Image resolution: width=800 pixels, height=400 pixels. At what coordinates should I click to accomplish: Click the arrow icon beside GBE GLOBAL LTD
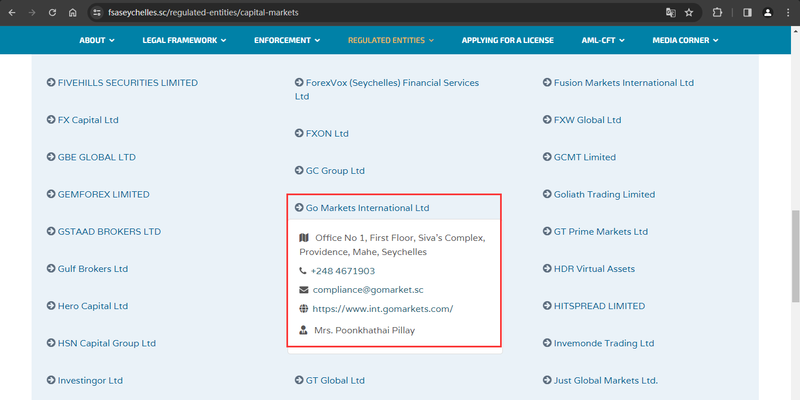[x=51, y=157]
